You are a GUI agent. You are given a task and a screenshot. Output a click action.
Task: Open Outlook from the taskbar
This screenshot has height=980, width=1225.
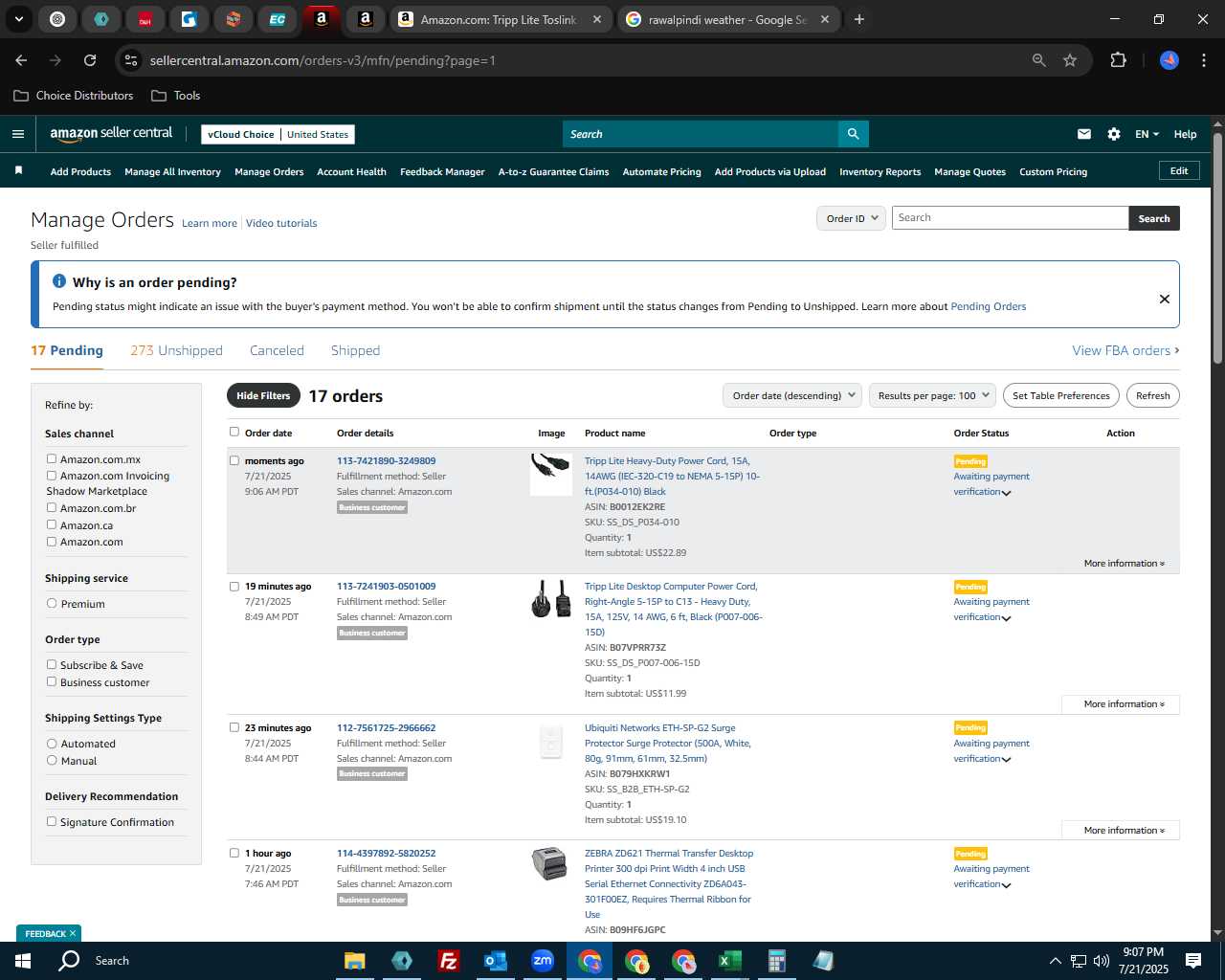tap(495, 961)
